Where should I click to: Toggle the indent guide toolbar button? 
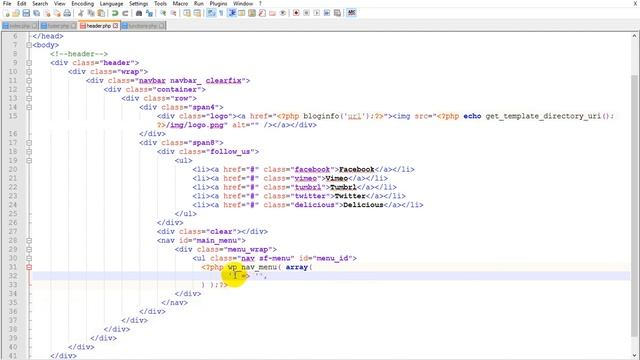click(231, 13)
